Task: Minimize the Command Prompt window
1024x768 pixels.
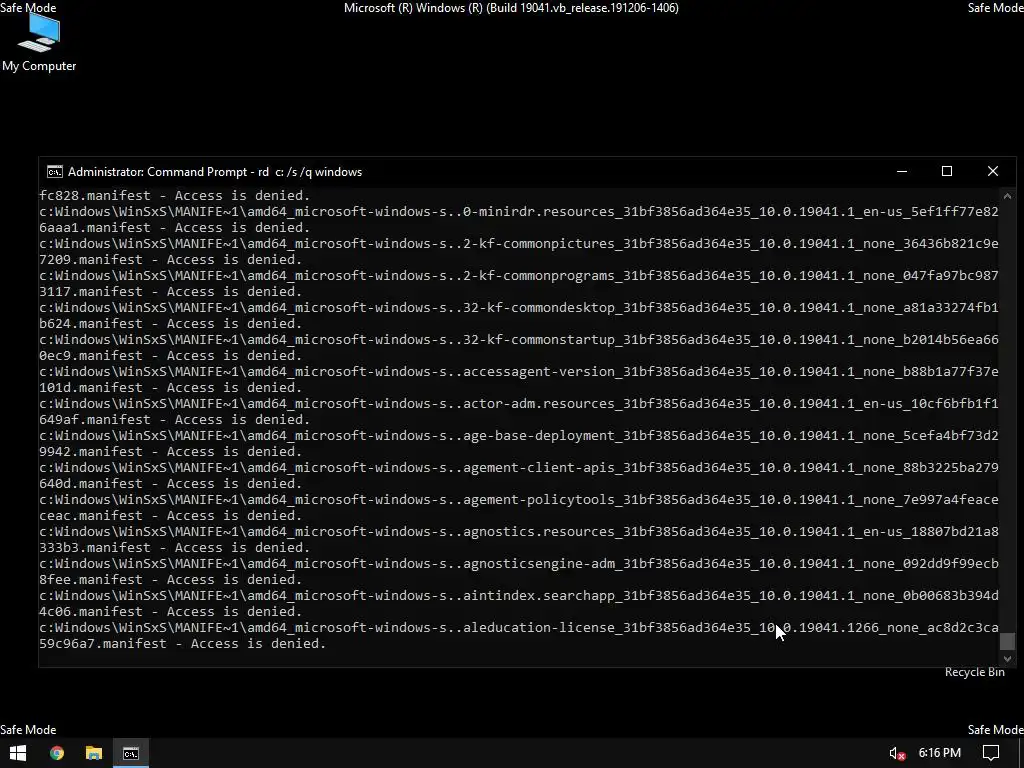Action: coord(902,171)
